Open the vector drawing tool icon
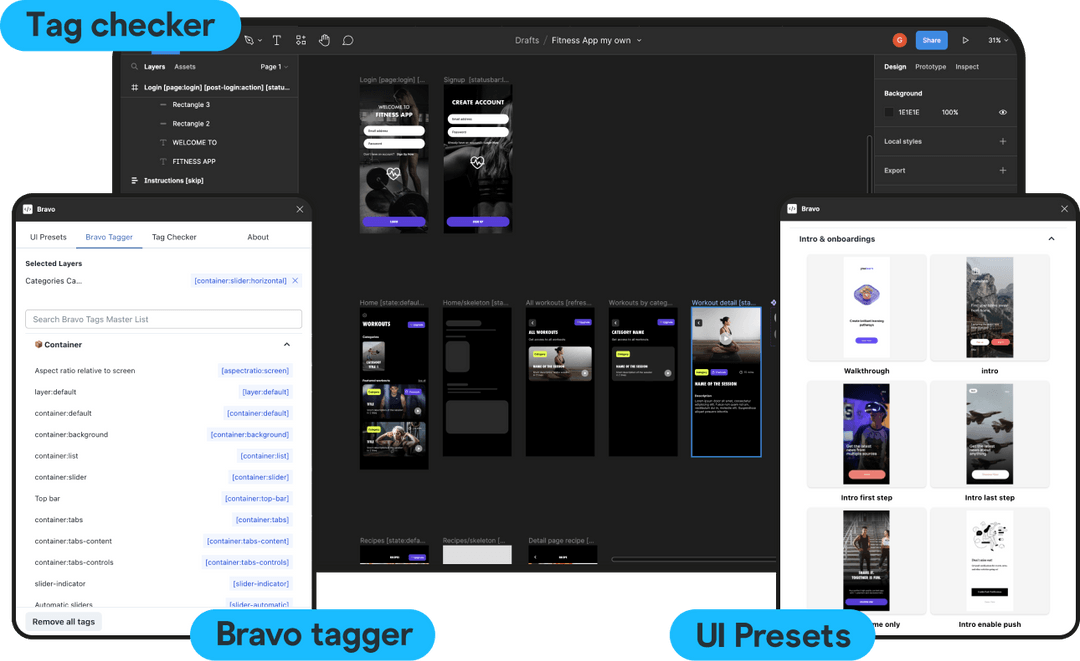 250,40
